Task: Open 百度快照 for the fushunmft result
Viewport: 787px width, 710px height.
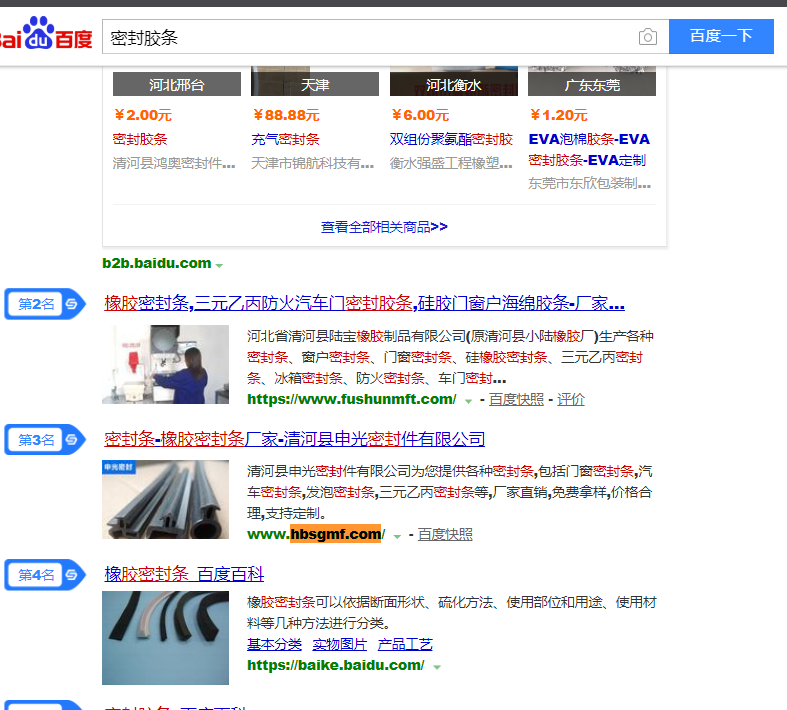Action: click(516, 399)
